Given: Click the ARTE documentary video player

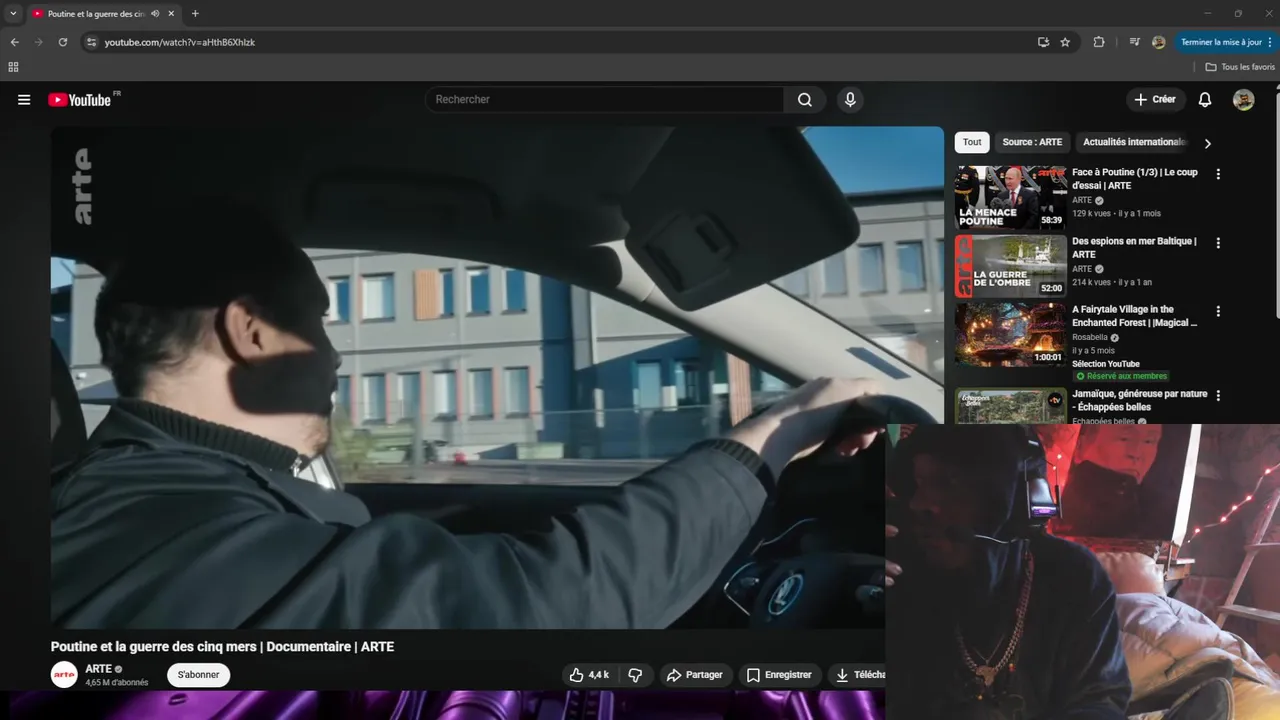Looking at the screenshot, I should click(x=497, y=377).
